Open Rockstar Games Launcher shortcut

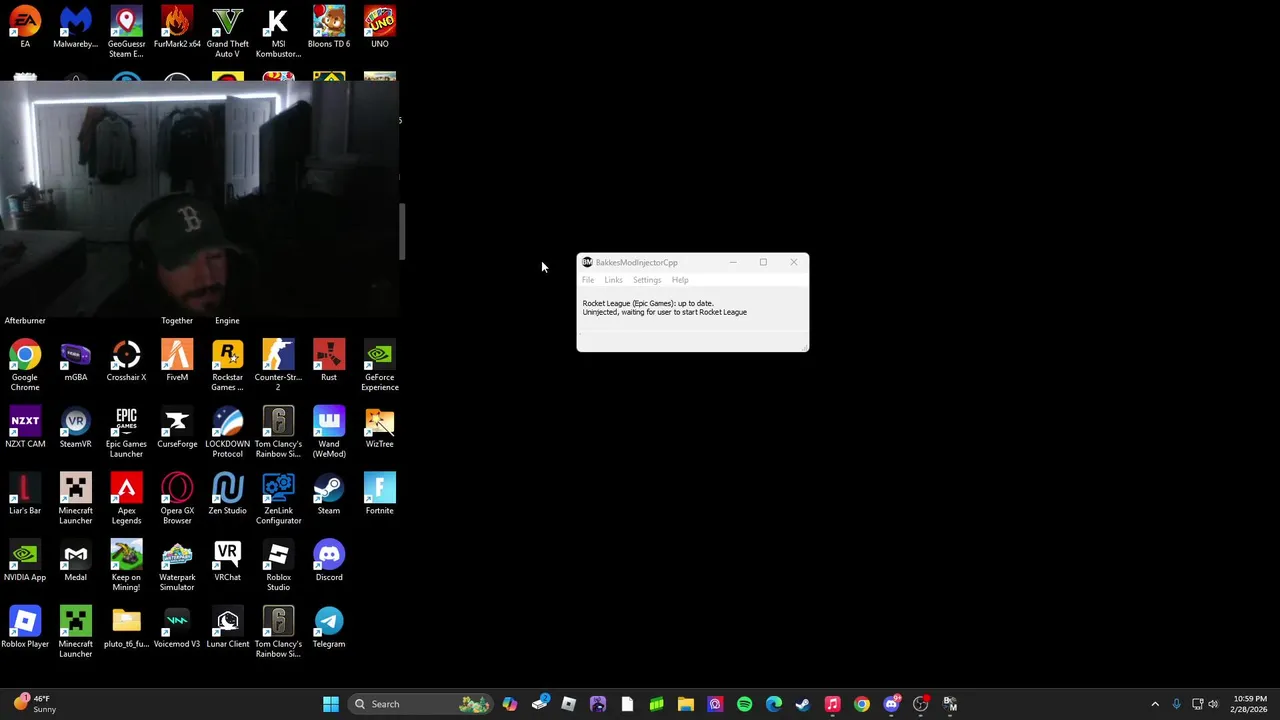[228, 365]
